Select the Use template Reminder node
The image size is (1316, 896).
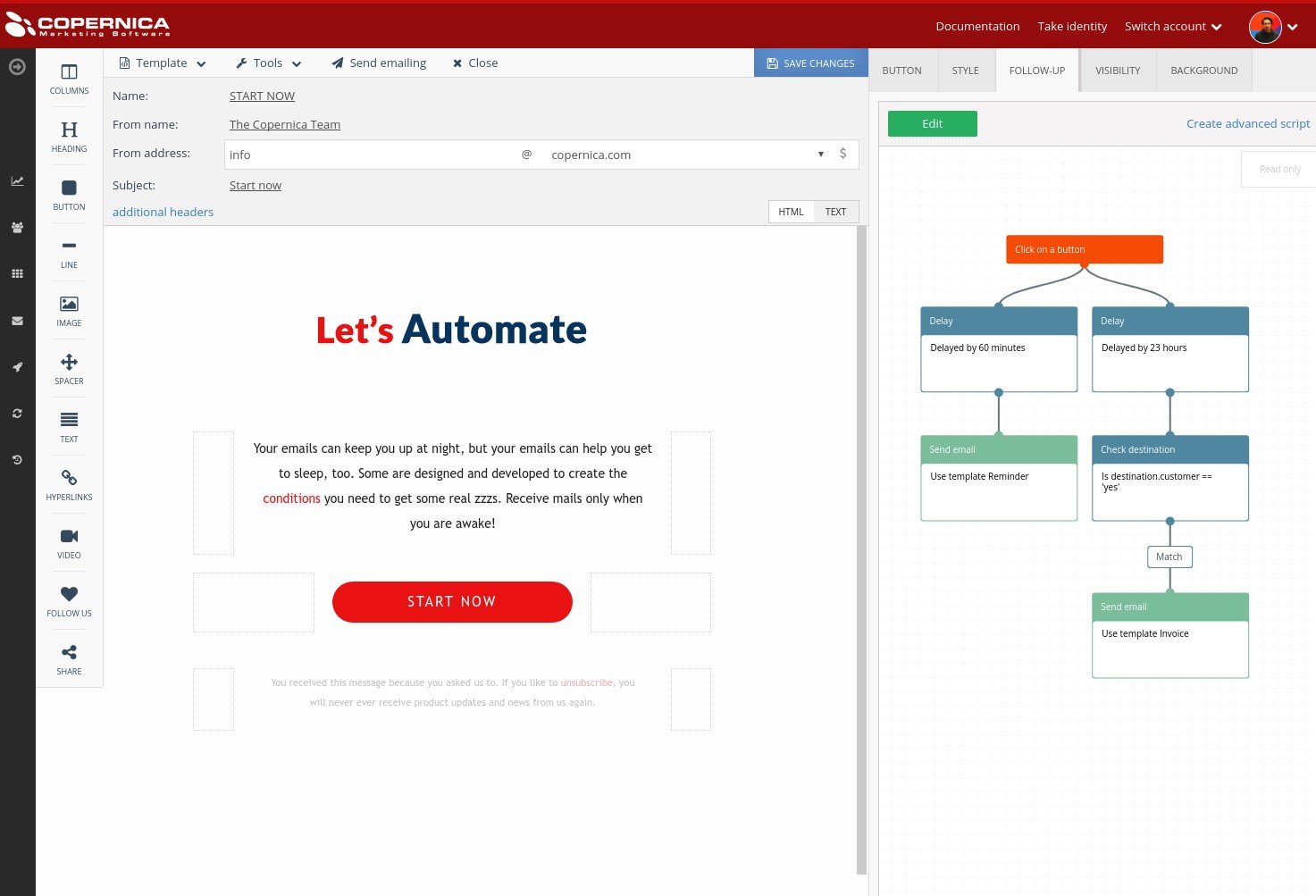[999, 478]
